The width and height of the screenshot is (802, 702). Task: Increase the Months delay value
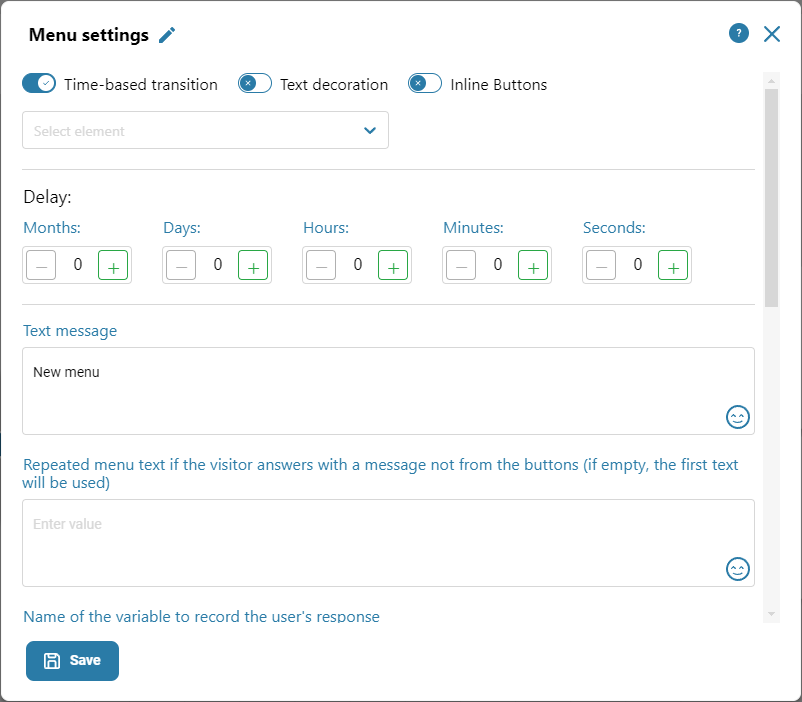pos(113,265)
